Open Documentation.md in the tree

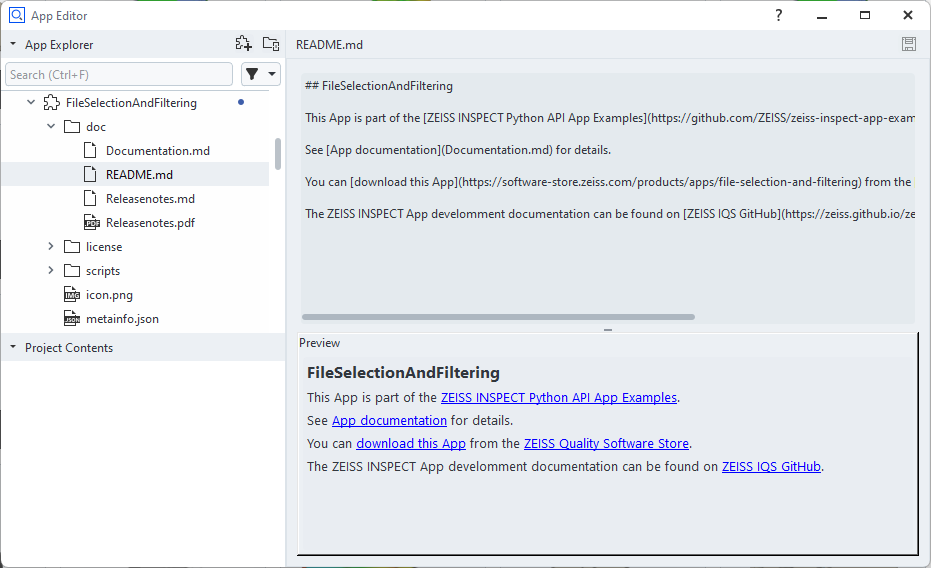coord(157,151)
